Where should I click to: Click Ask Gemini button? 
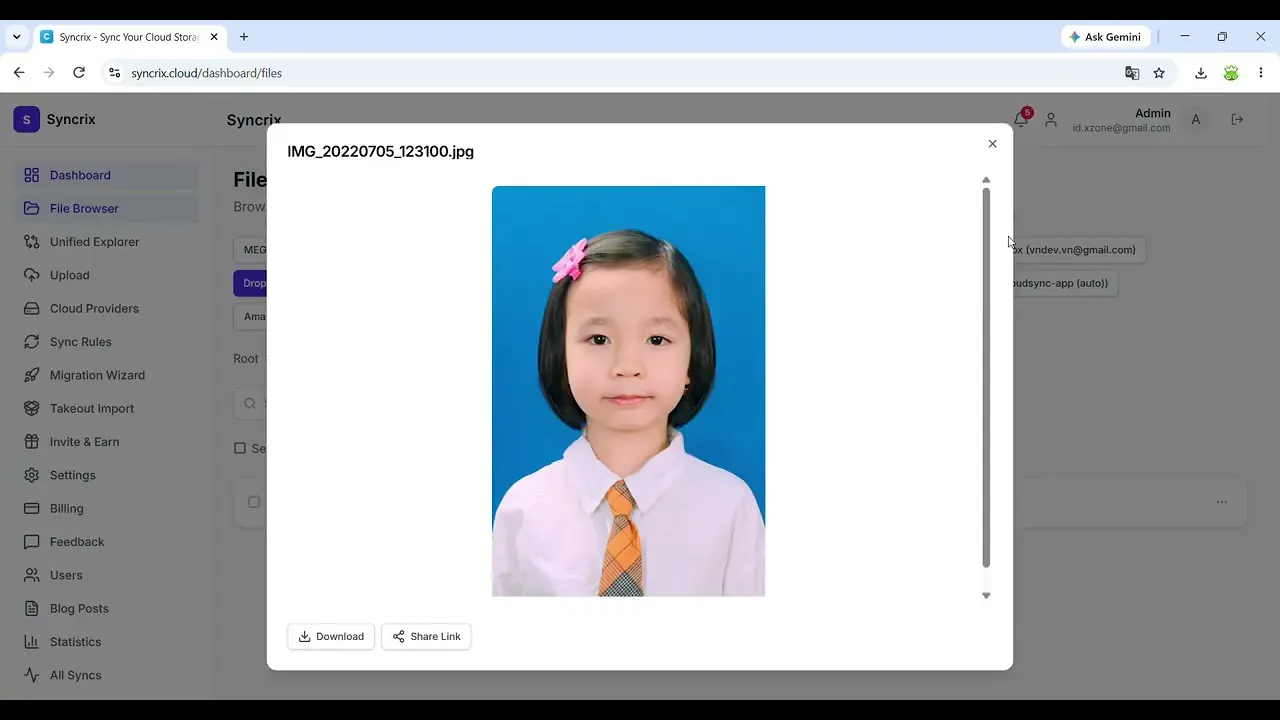click(x=1105, y=37)
